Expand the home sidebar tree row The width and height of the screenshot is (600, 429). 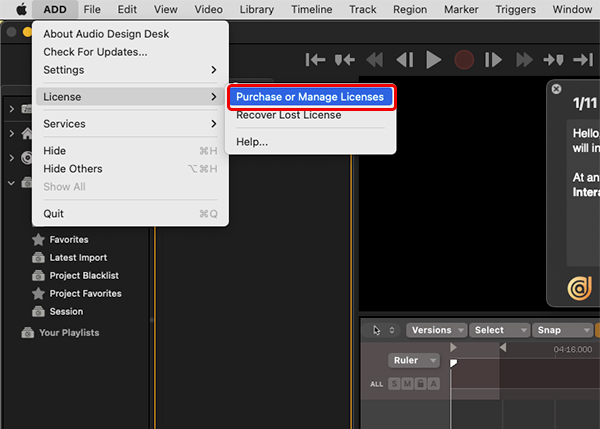pos(11,134)
